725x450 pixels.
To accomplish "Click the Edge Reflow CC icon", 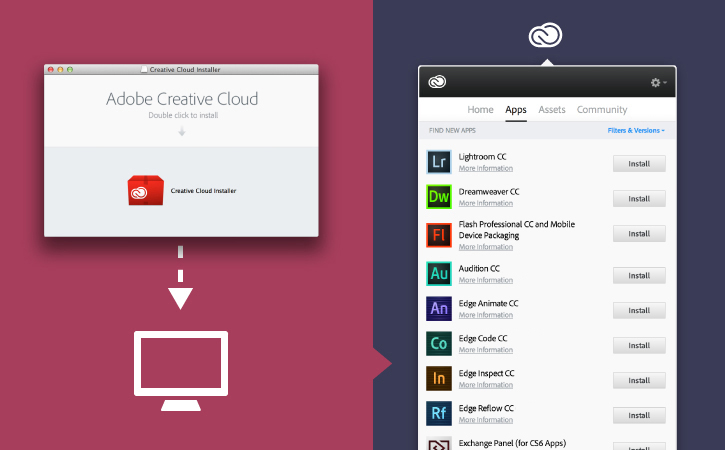I will click(x=439, y=413).
